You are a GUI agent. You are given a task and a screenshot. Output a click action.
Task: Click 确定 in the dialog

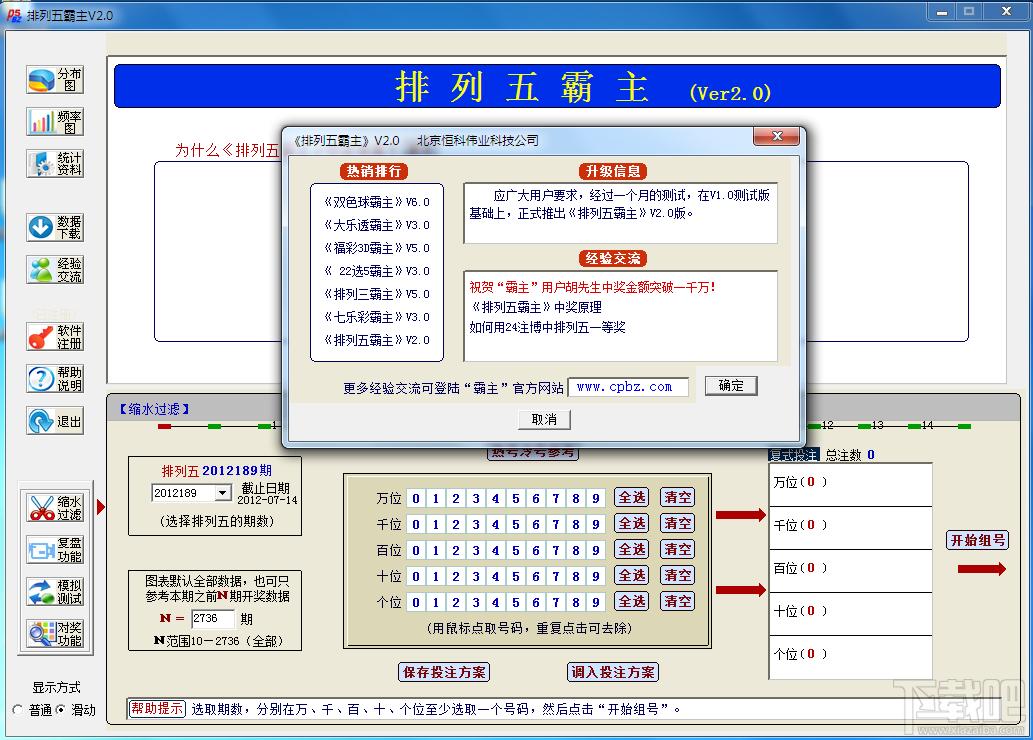tap(731, 385)
